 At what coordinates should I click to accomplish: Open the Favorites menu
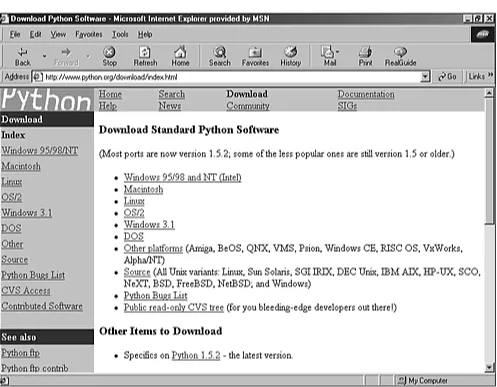point(89,34)
